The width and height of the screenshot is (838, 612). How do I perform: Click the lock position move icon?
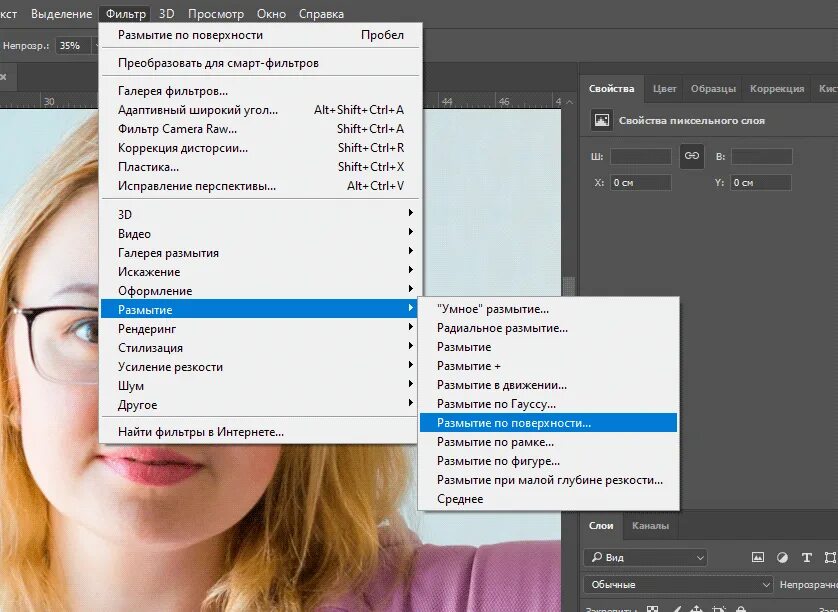(696, 609)
